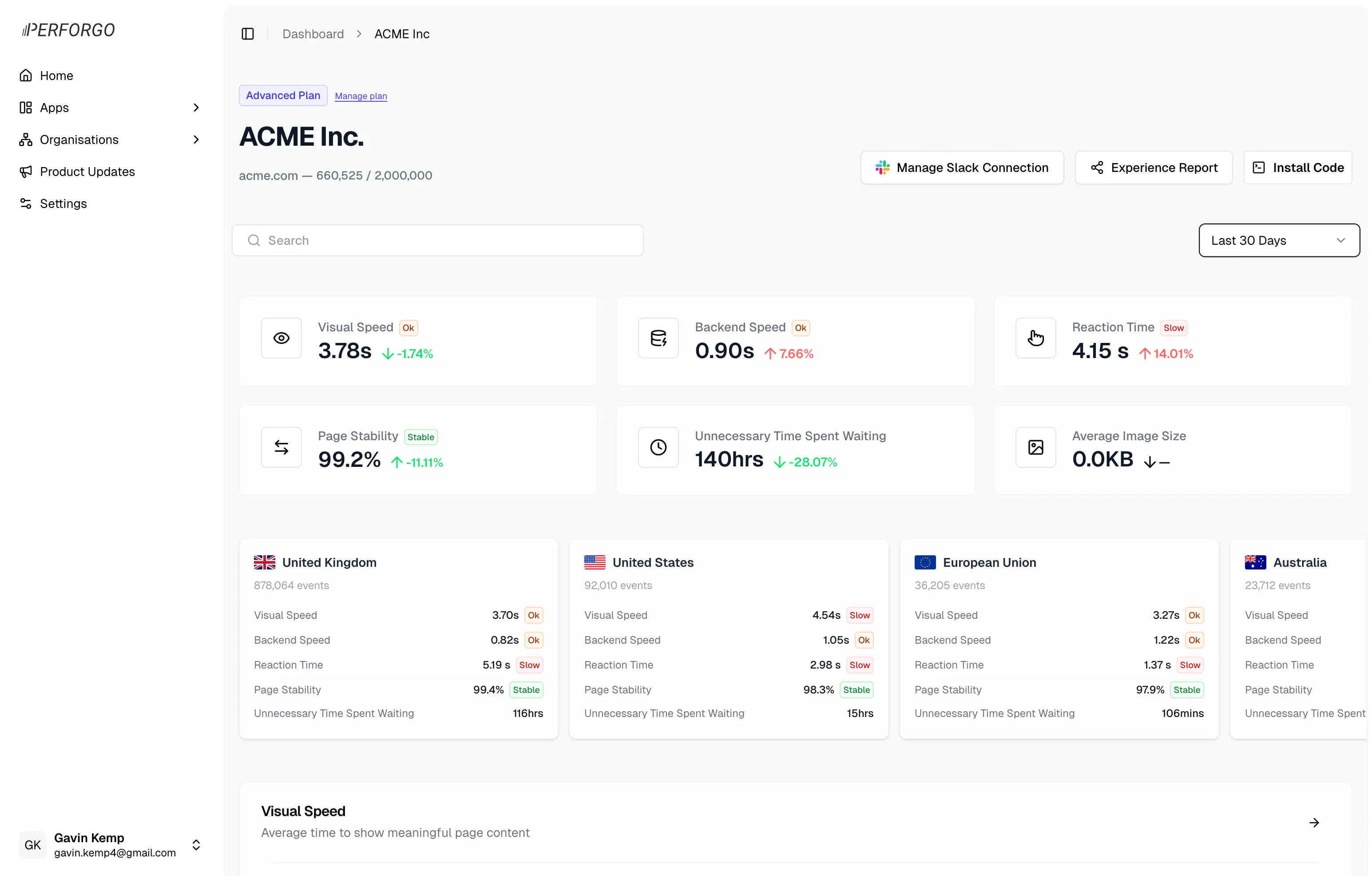The width and height of the screenshot is (1372, 876).
Task: Click the share icon on Experience Report
Action: pyautogui.click(x=1097, y=167)
